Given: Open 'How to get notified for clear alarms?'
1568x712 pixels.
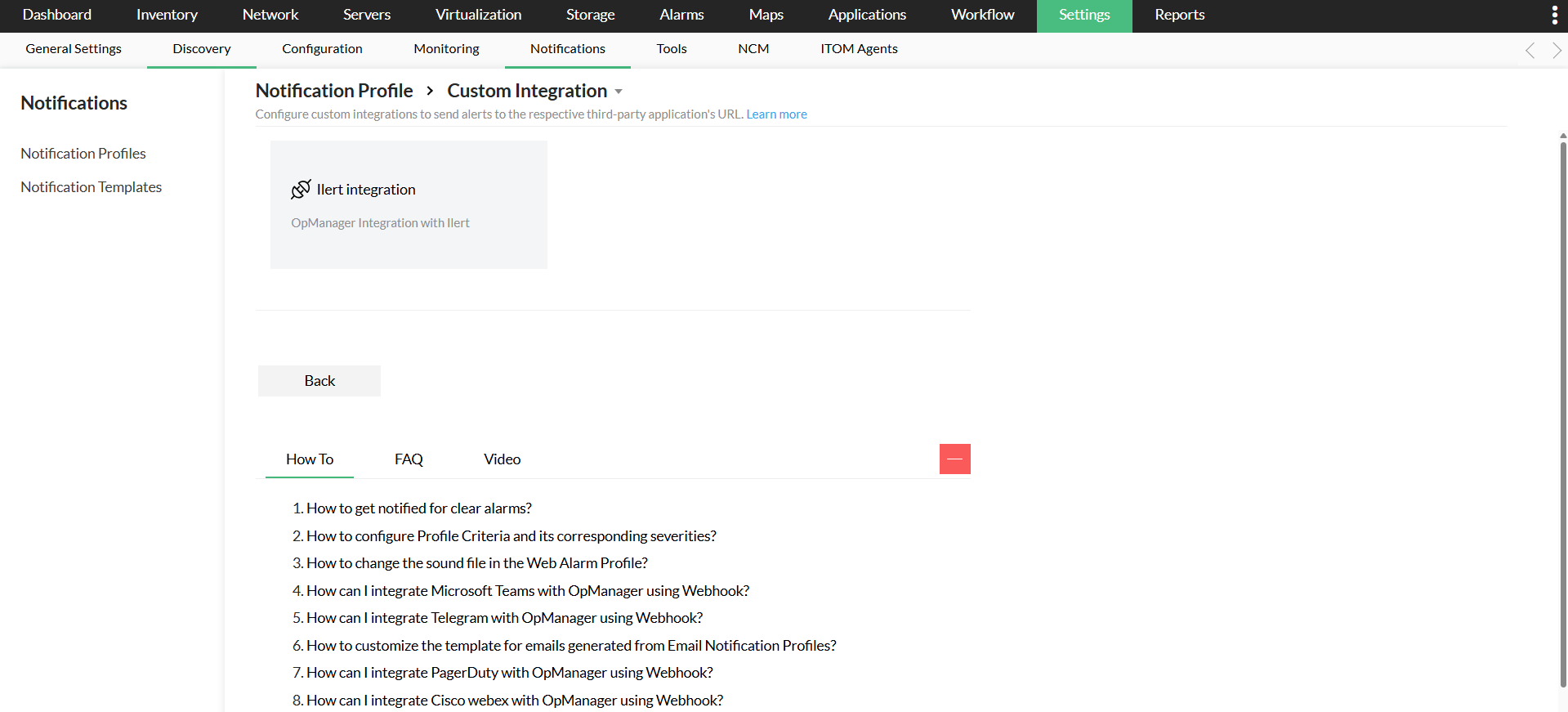Looking at the screenshot, I should click(x=419, y=508).
